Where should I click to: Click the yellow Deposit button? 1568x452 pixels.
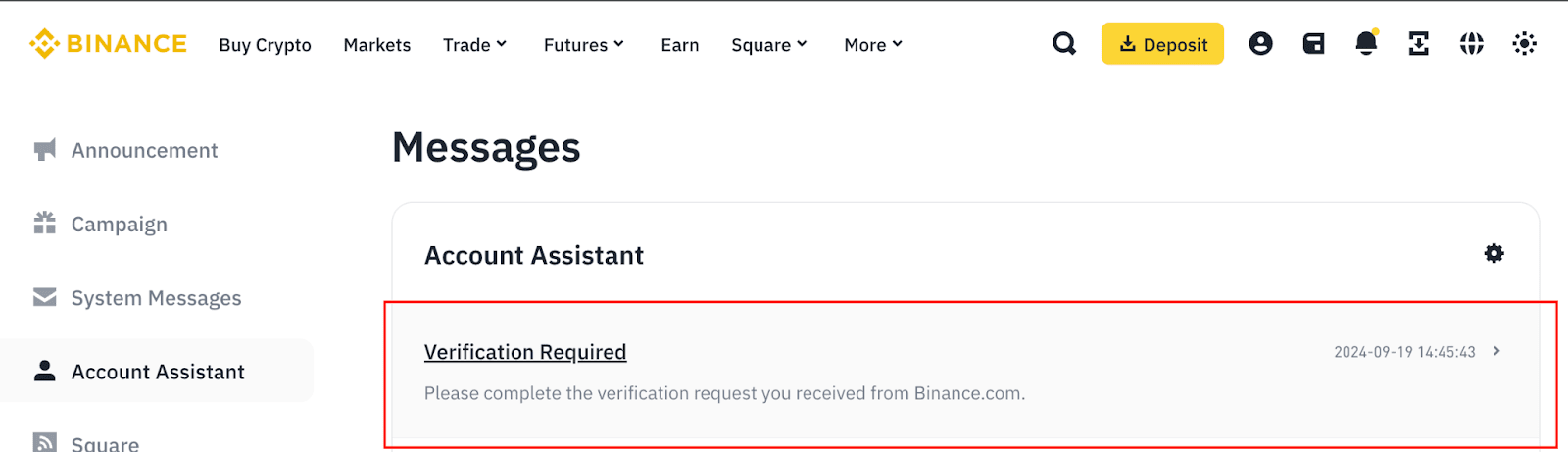click(x=1162, y=44)
